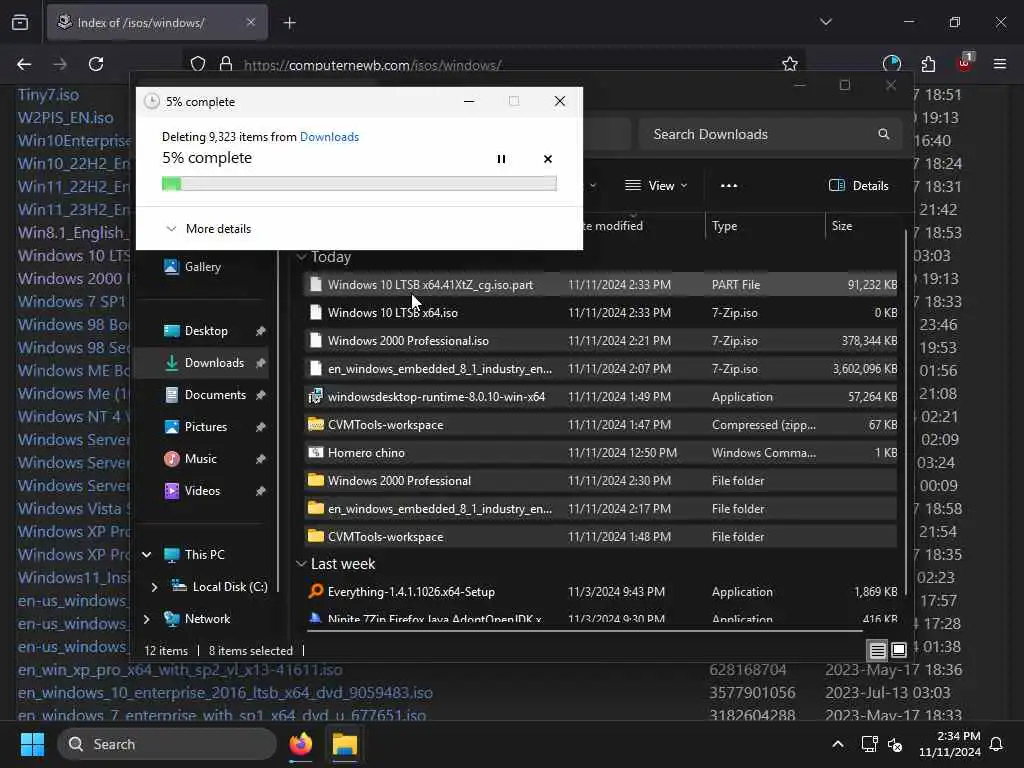Collapse the This PC tree node

click(x=147, y=554)
